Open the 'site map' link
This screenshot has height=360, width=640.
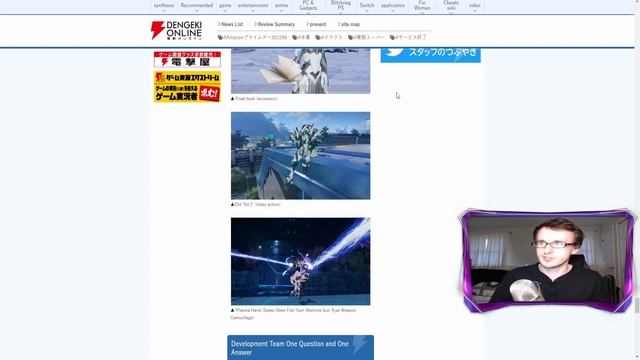349,24
